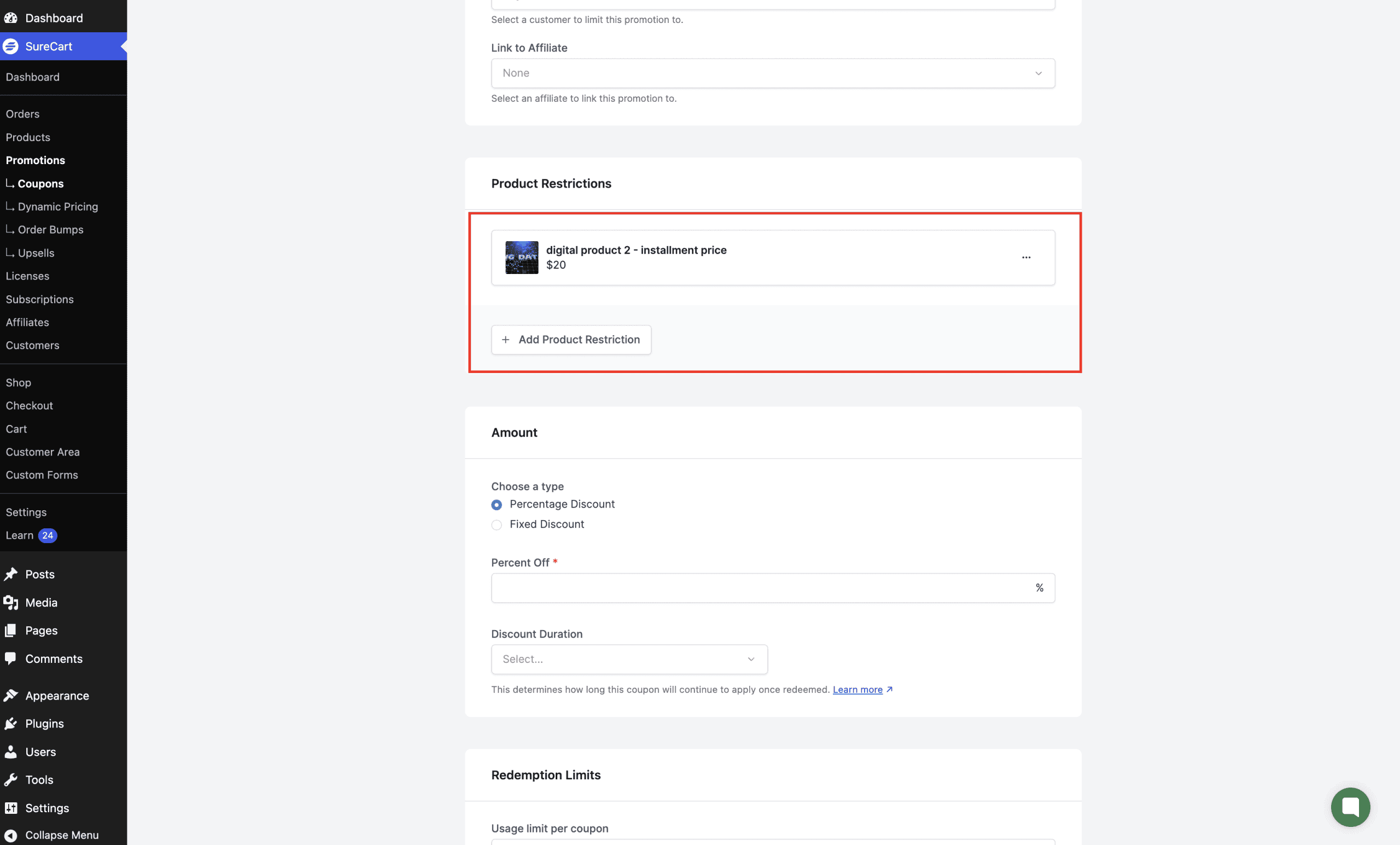Open Subscriptions in sidebar

tap(40, 300)
